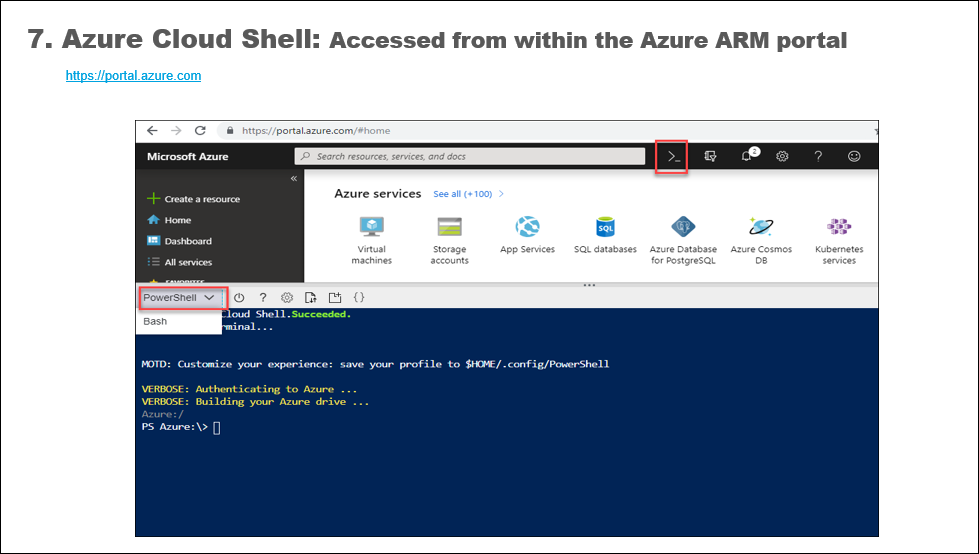
Task: Click the Azure services heading
Action: coord(378,194)
